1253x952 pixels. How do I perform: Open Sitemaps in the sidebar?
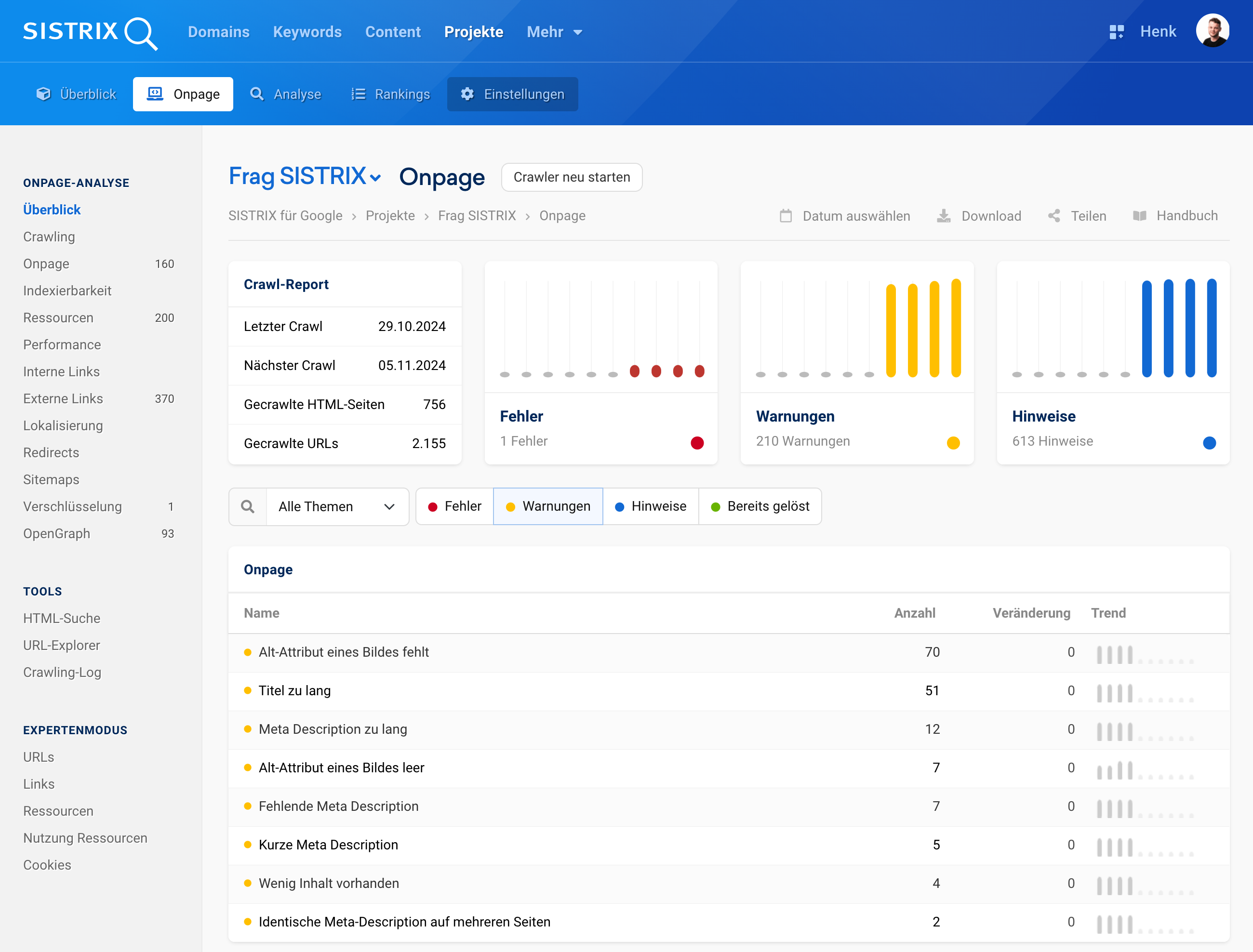(x=51, y=480)
